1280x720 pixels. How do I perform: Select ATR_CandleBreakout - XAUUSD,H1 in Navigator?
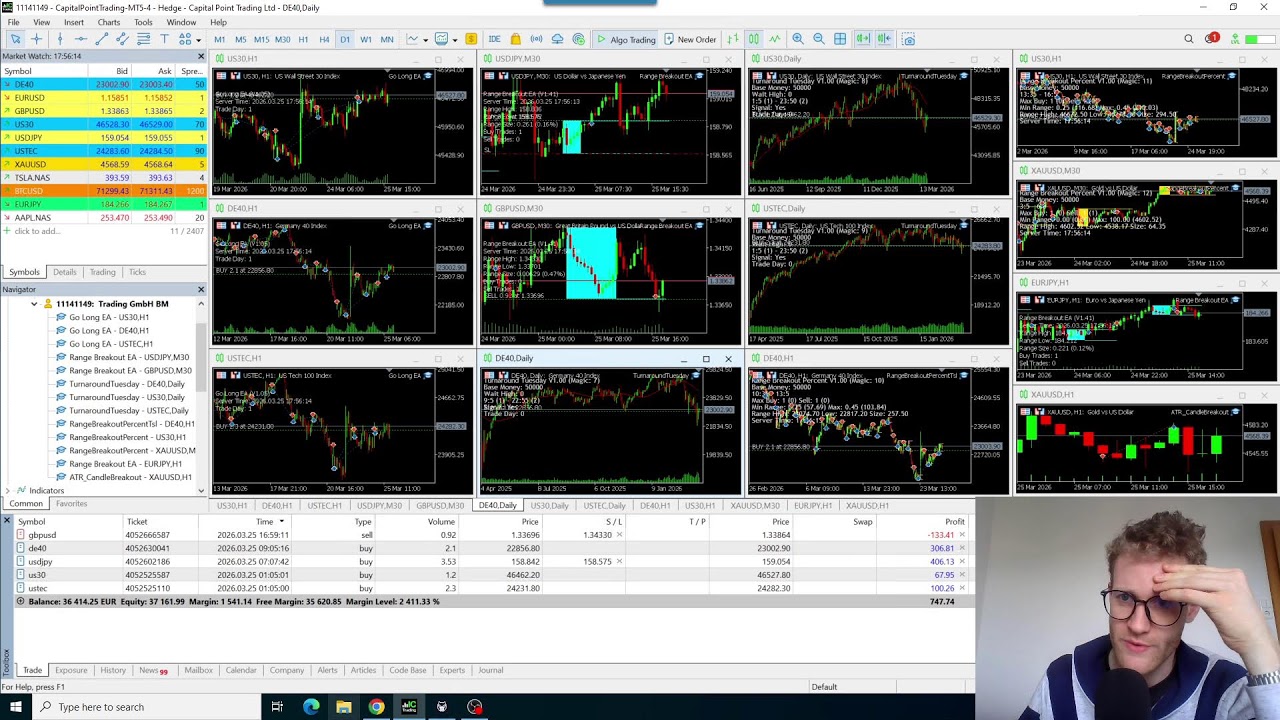point(130,477)
